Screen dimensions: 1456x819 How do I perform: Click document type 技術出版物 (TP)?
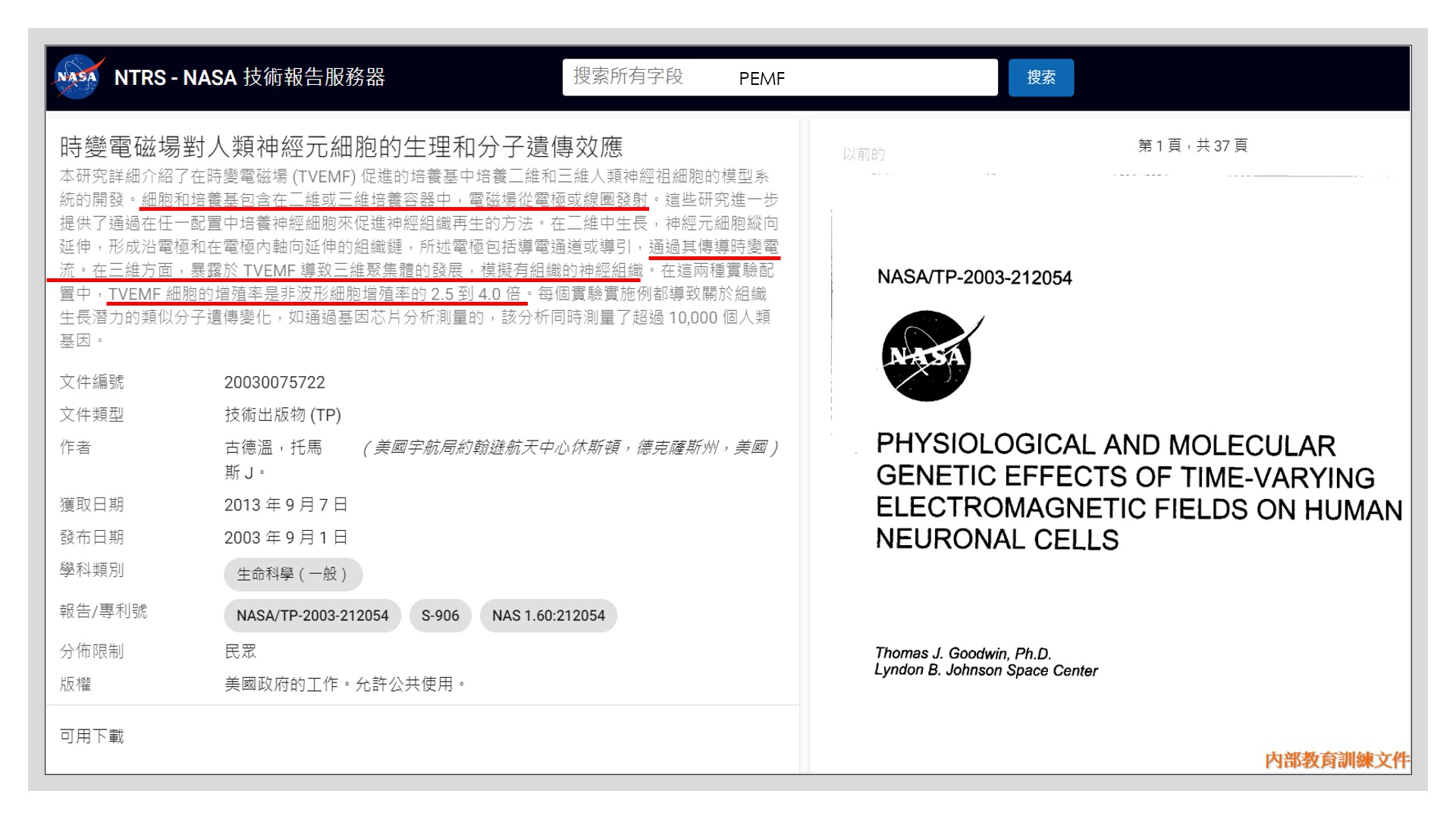(283, 415)
